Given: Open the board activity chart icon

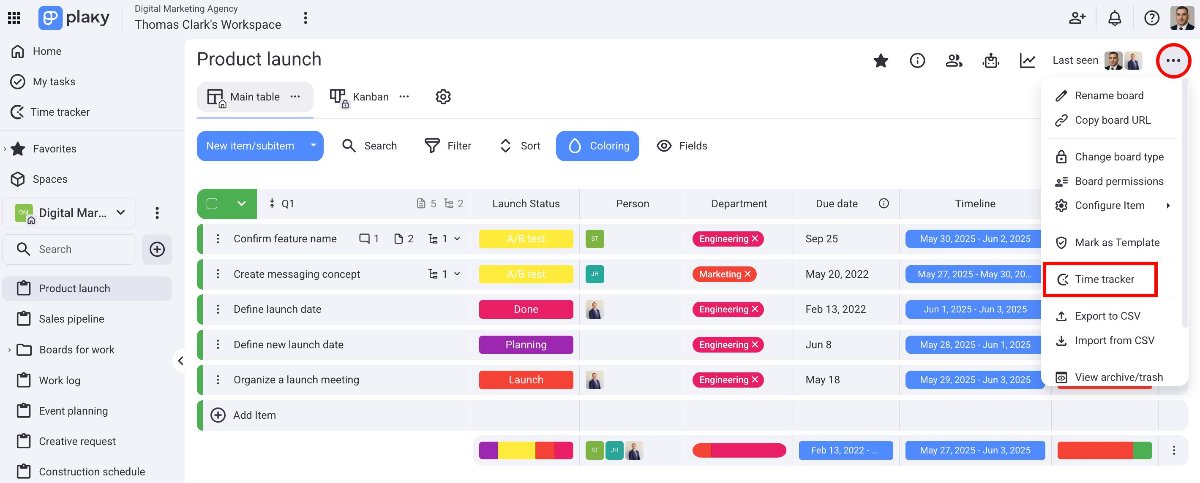Looking at the screenshot, I should coord(1028,61).
